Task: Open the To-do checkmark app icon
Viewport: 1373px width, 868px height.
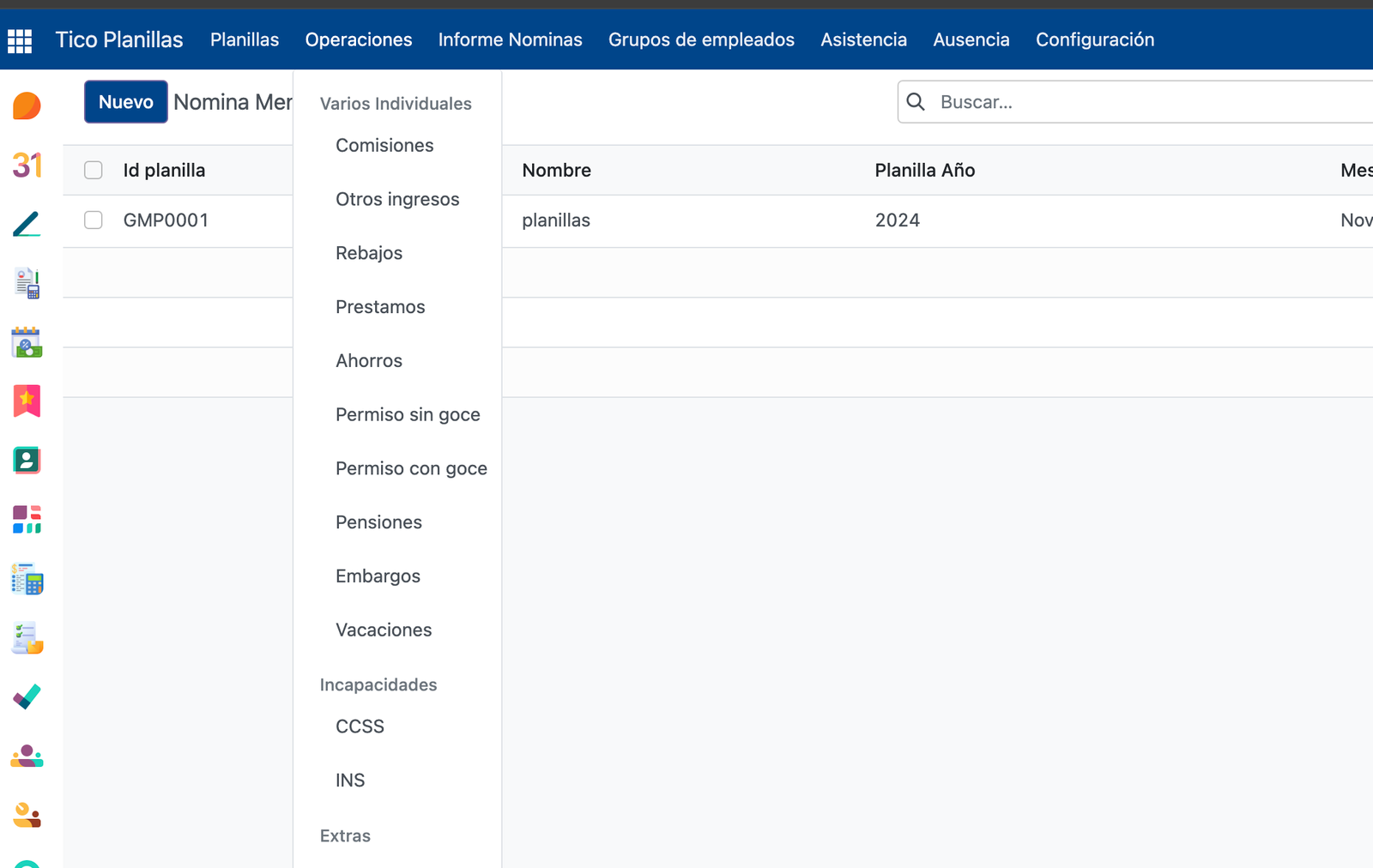Action: 27,696
